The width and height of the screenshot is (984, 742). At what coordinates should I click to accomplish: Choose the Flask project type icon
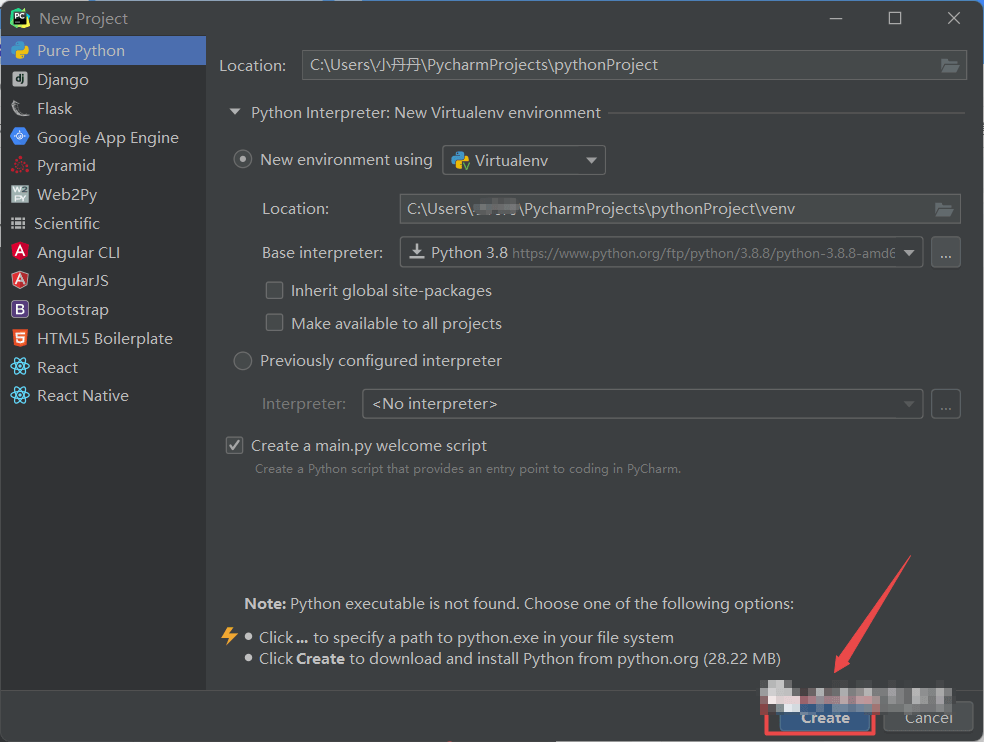pyautogui.click(x=19, y=108)
